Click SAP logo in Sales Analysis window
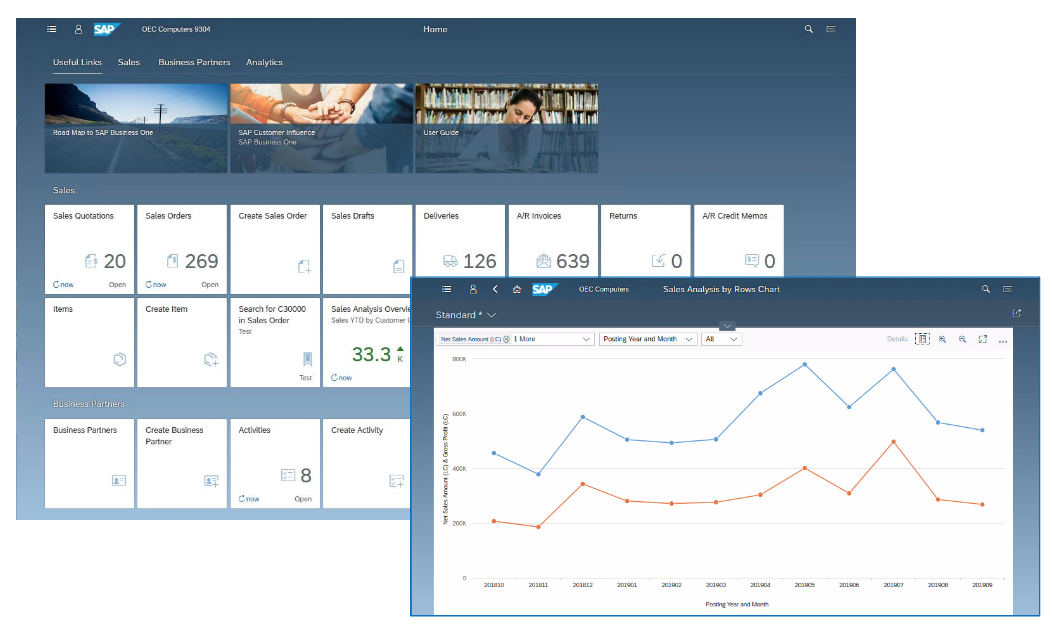The height and width of the screenshot is (625, 1053). coord(544,289)
